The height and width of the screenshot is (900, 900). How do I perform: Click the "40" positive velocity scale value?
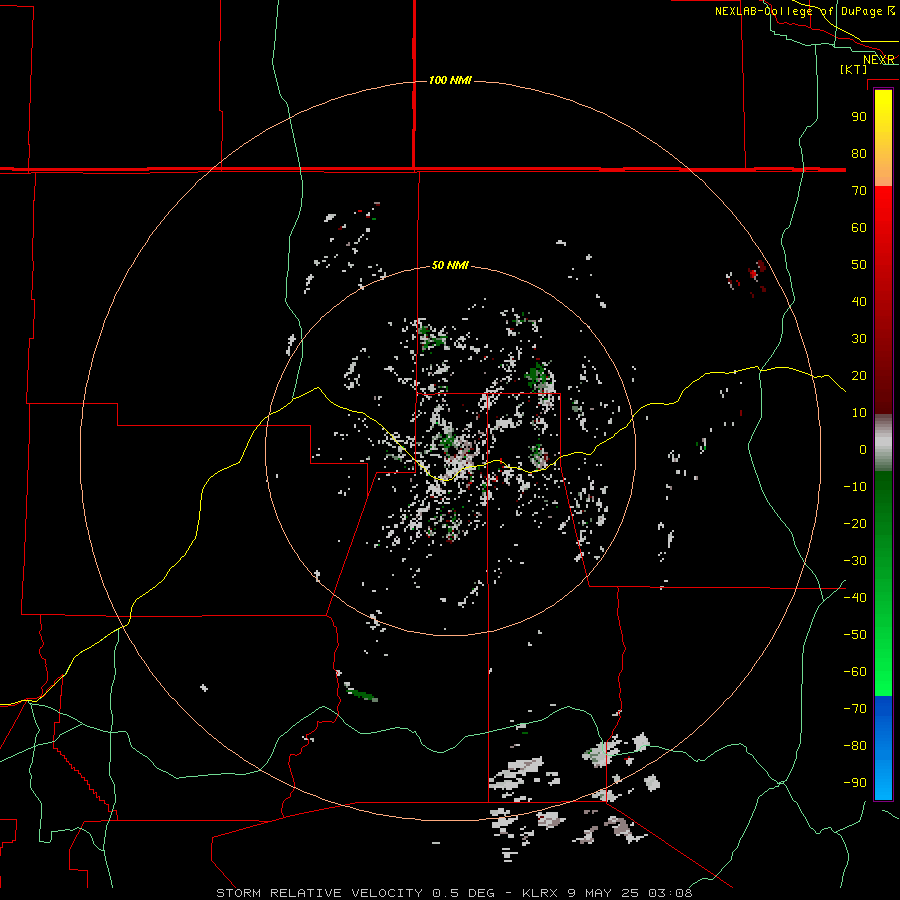tap(859, 301)
